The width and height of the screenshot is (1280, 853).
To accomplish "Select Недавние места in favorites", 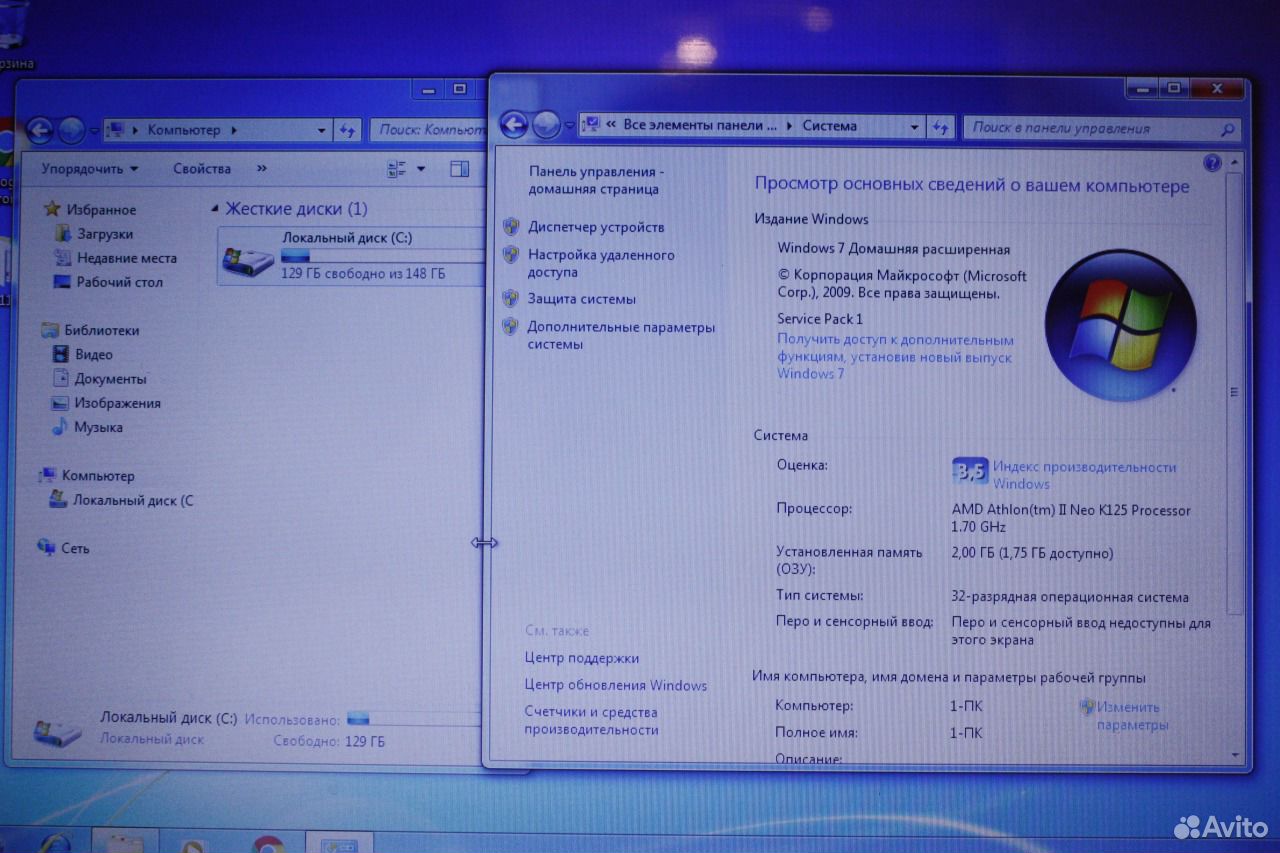I will click(127, 258).
